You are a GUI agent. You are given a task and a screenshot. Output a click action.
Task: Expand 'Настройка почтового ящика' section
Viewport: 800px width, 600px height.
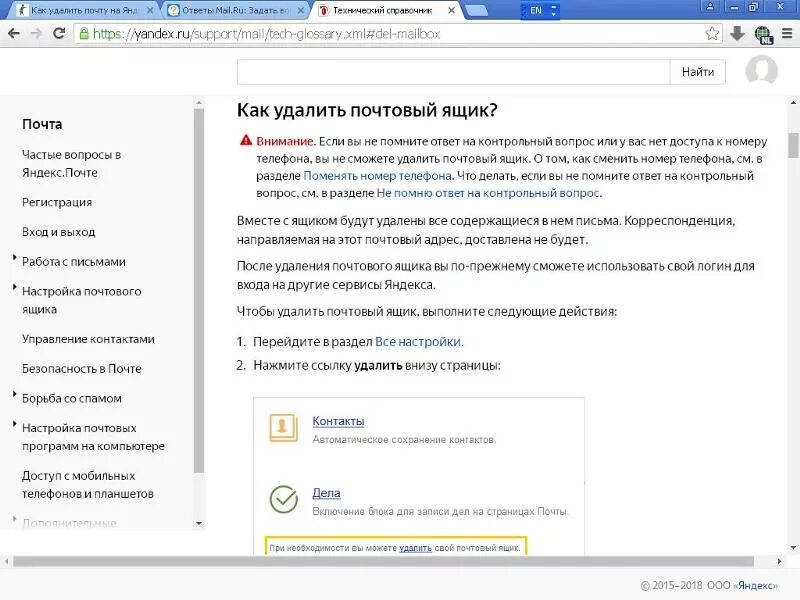14,287
